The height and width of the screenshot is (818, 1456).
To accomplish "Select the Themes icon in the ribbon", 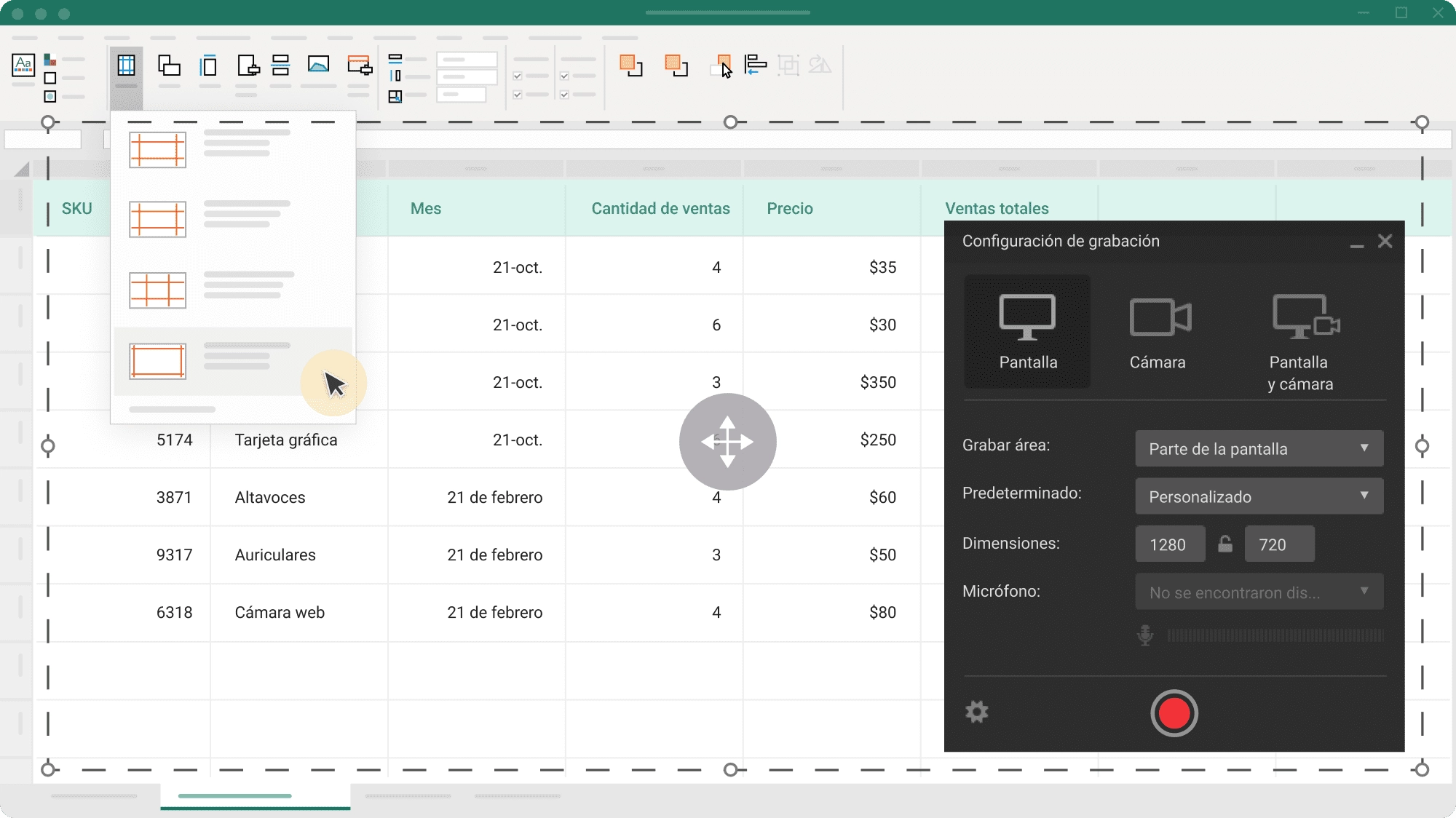I will [x=23, y=65].
